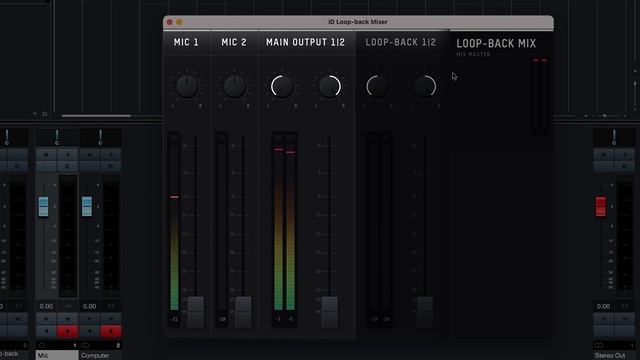Click the Computer channel blue fader
This screenshot has height=360, width=640.
pyautogui.click(x=87, y=206)
